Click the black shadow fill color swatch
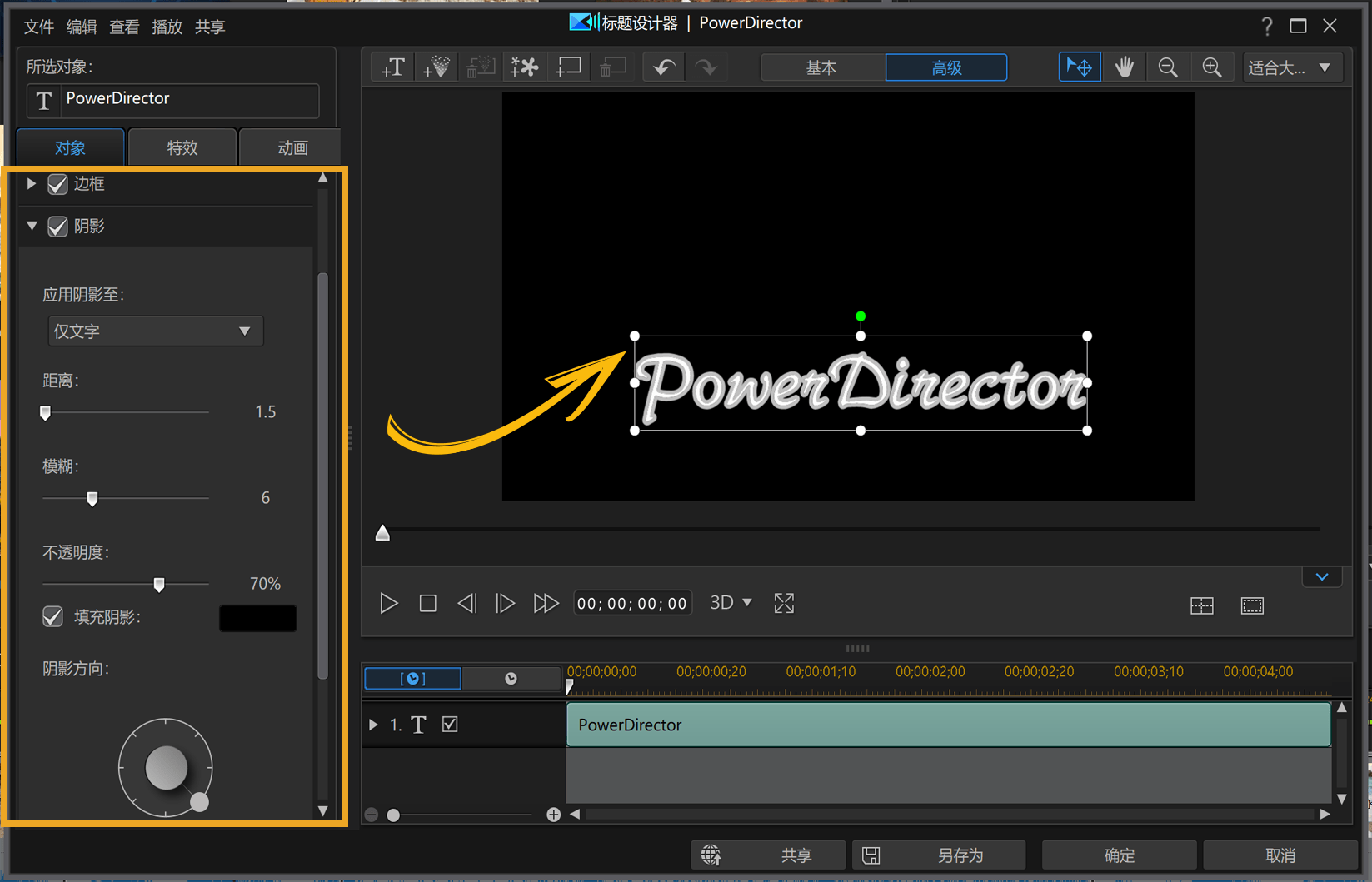Screen dimensions: 1372x882 pyautogui.click(x=257, y=618)
